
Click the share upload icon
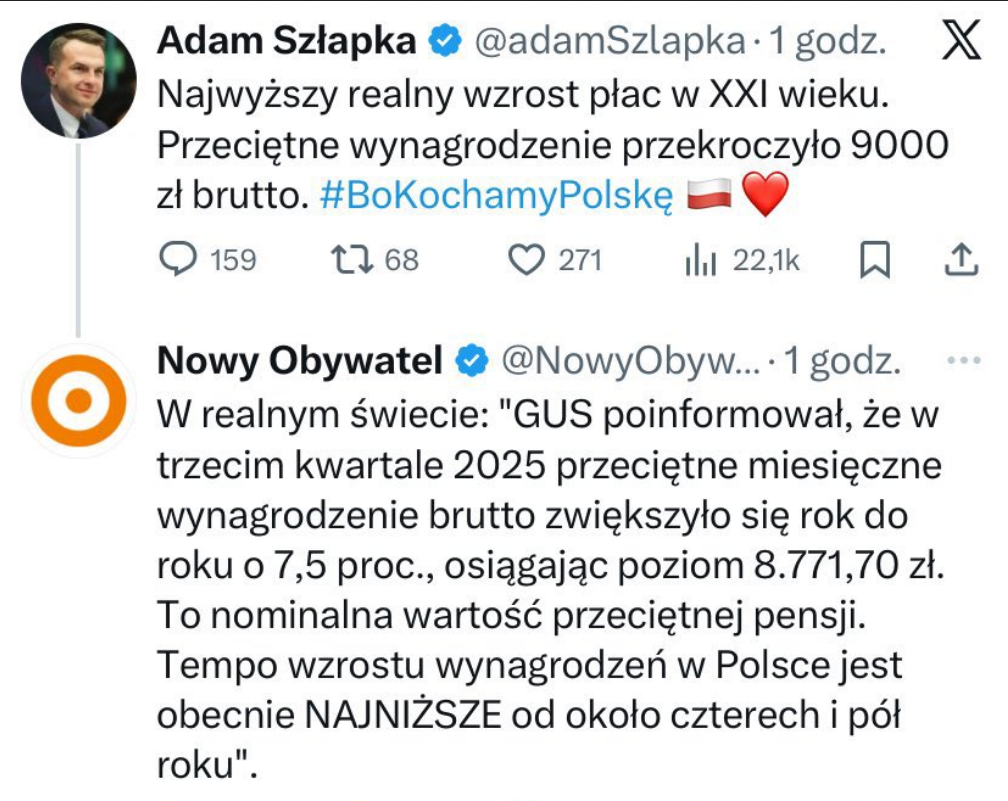pyautogui.click(x=960, y=260)
